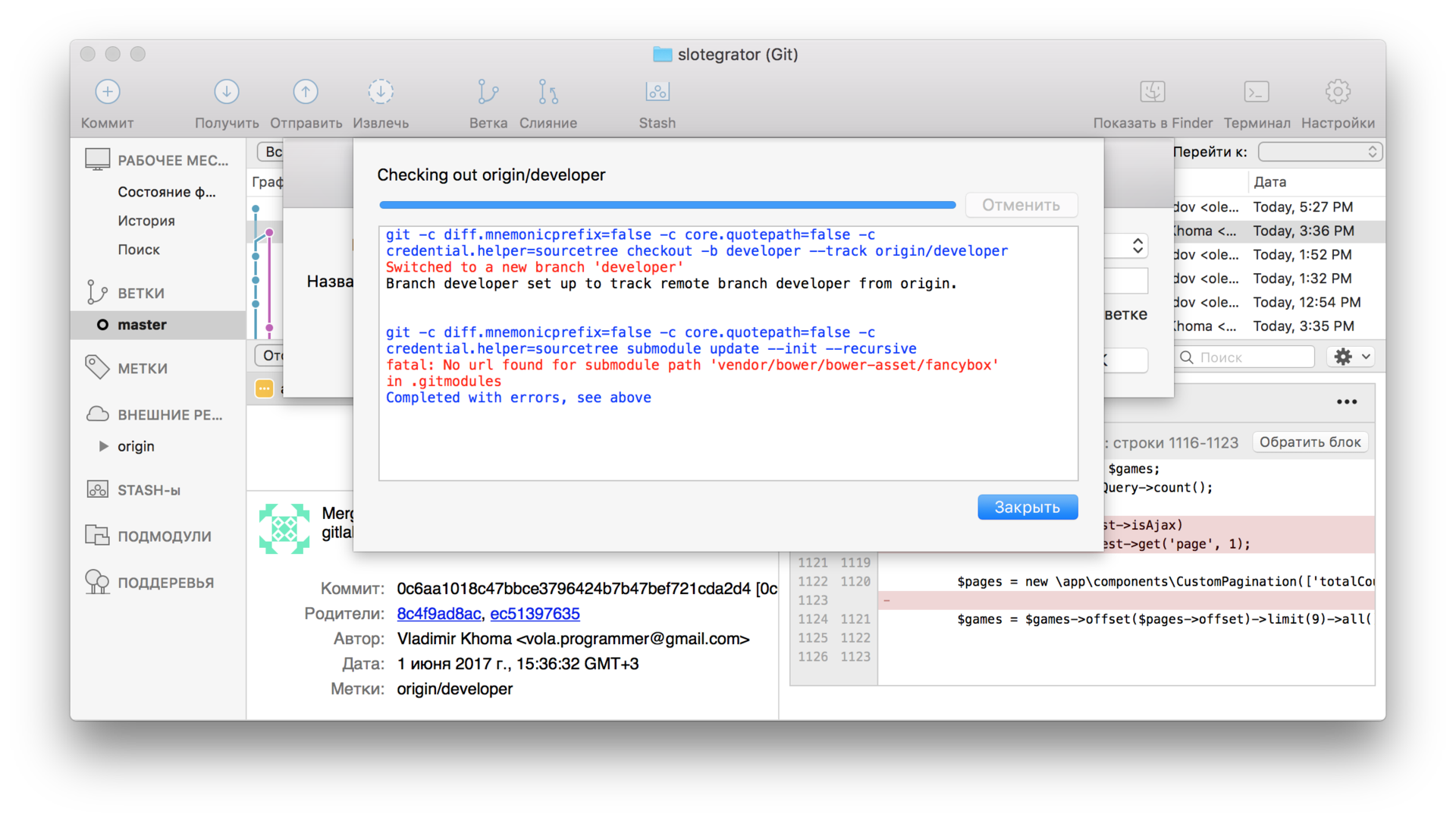1456x821 pixels.
Task: Click the three-dots menu above the diff
Action: point(1347,401)
